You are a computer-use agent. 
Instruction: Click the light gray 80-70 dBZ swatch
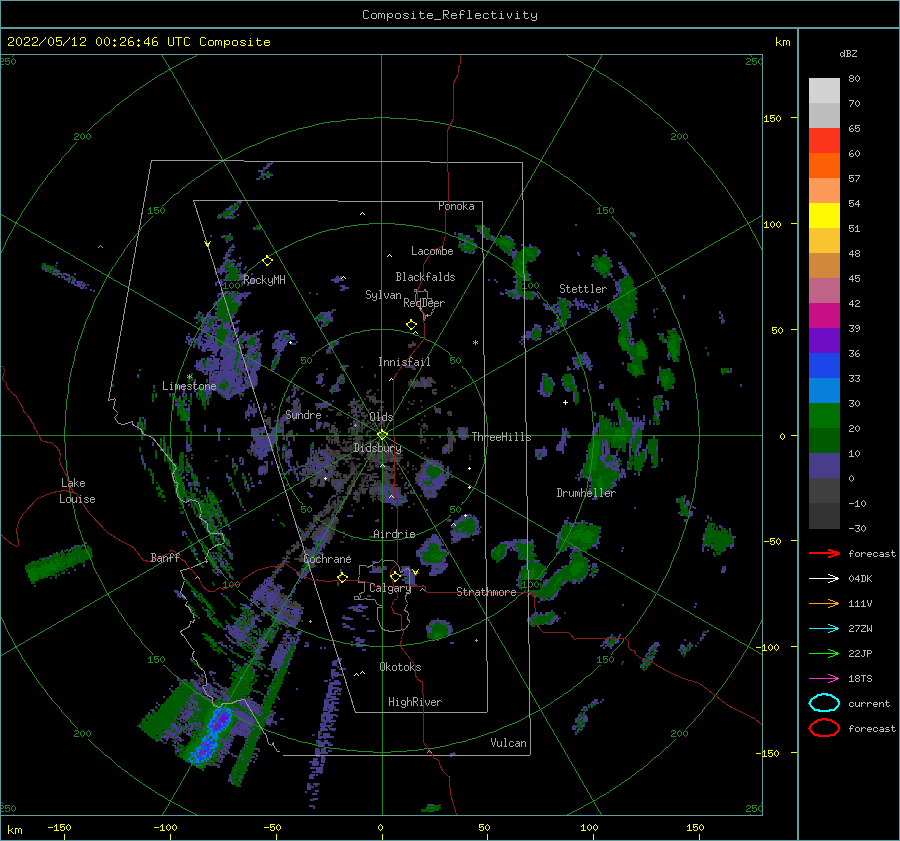(824, 91)
